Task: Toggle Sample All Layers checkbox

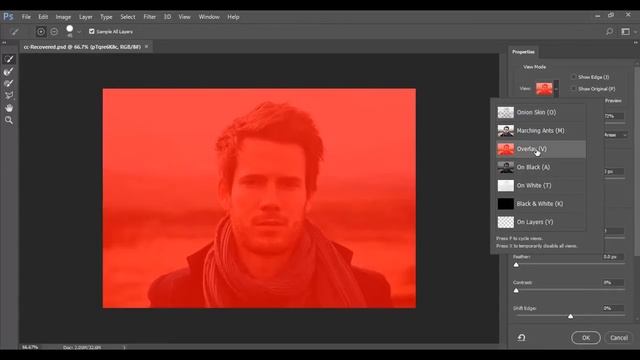Action: click(x=91, y=31)
